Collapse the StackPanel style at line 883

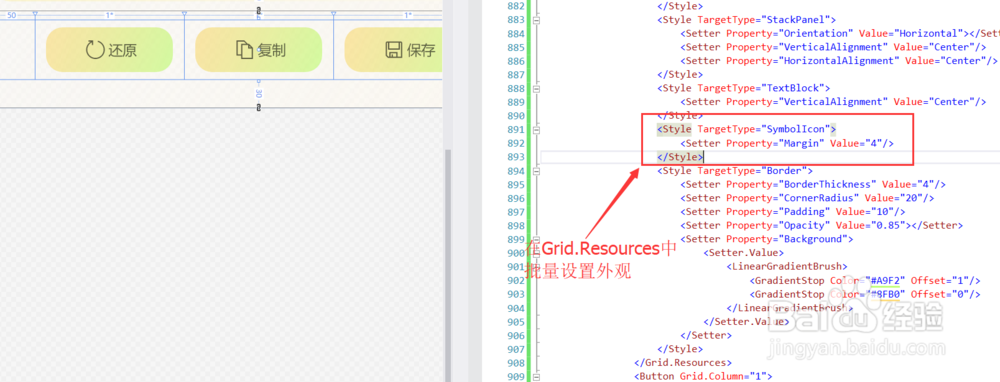(x=535, y=20)
